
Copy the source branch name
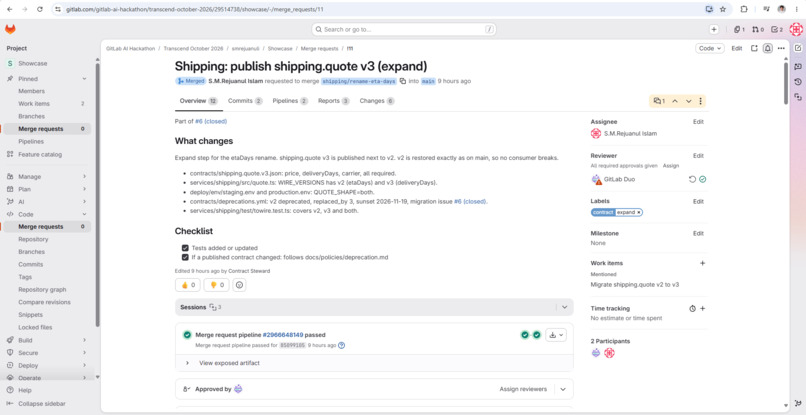(x=402, y=81)
